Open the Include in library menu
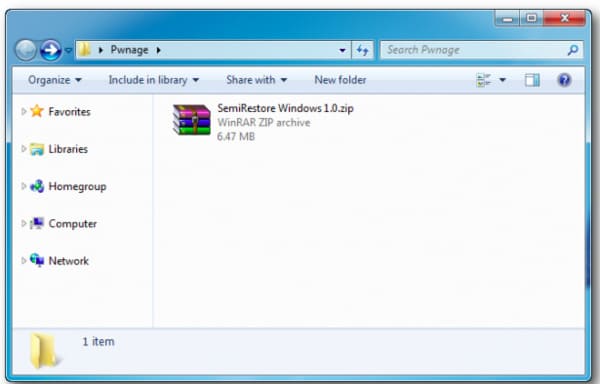600x384 pixels. [x=153, y=80]
